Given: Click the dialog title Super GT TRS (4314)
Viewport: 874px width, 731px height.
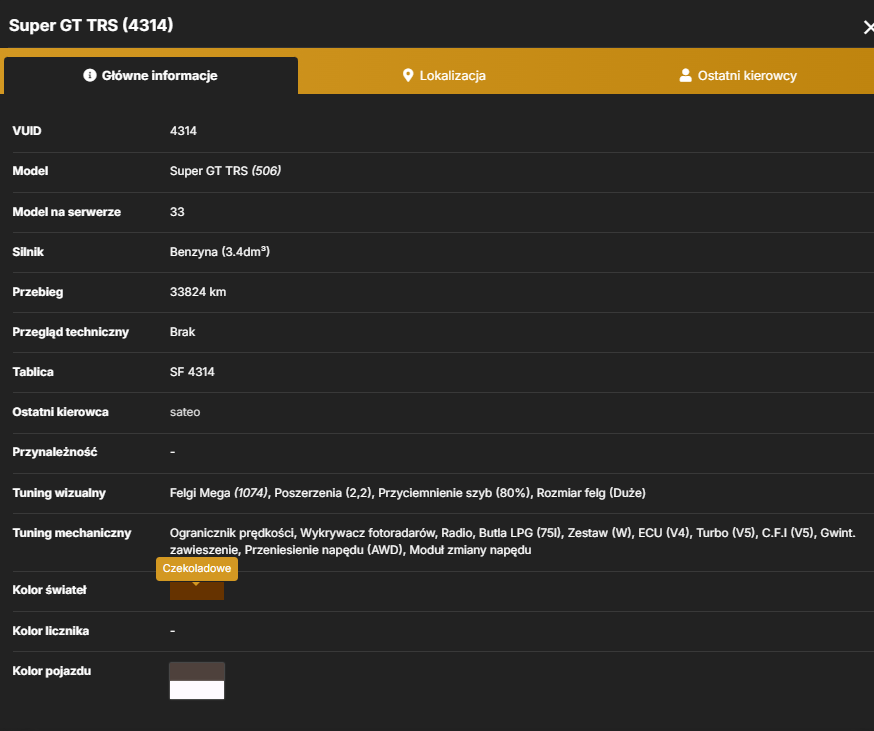Looking at the screenshot, I should pos(91,25).
